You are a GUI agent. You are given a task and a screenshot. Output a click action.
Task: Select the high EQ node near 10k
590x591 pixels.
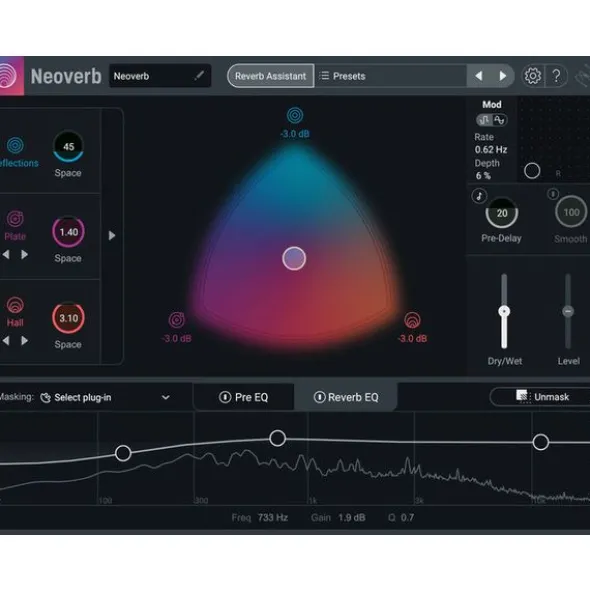541,442
